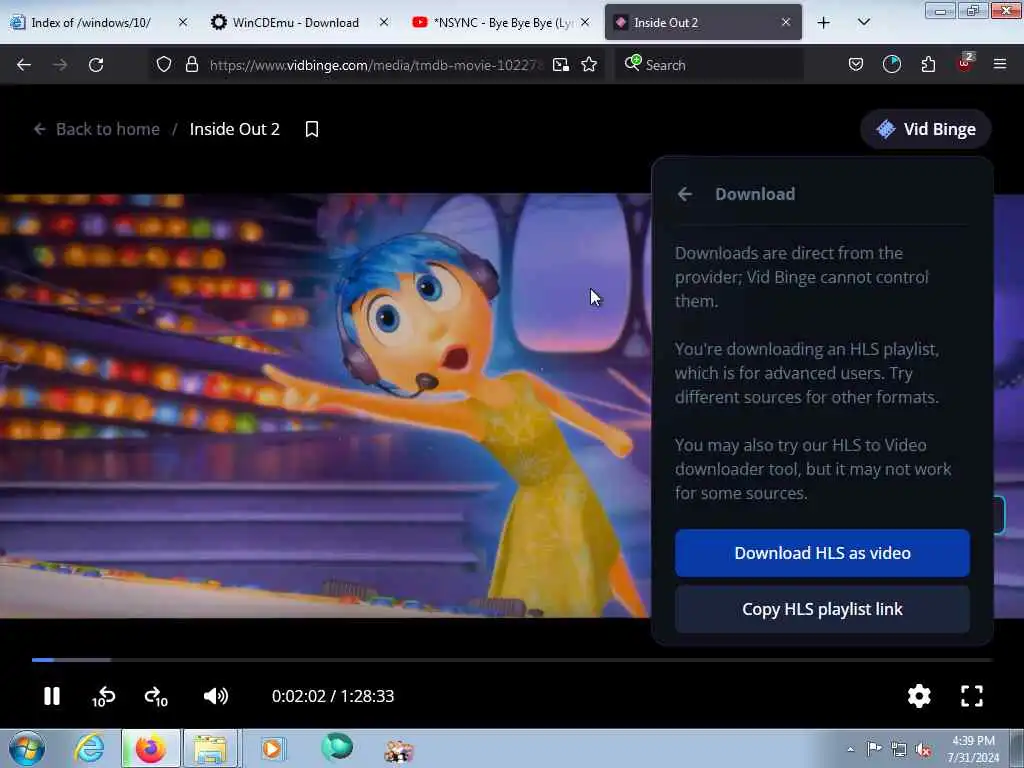Viewport: 1024px width, 768px height.
Task: Mute the player volume
Action: (x=216, y=696)
